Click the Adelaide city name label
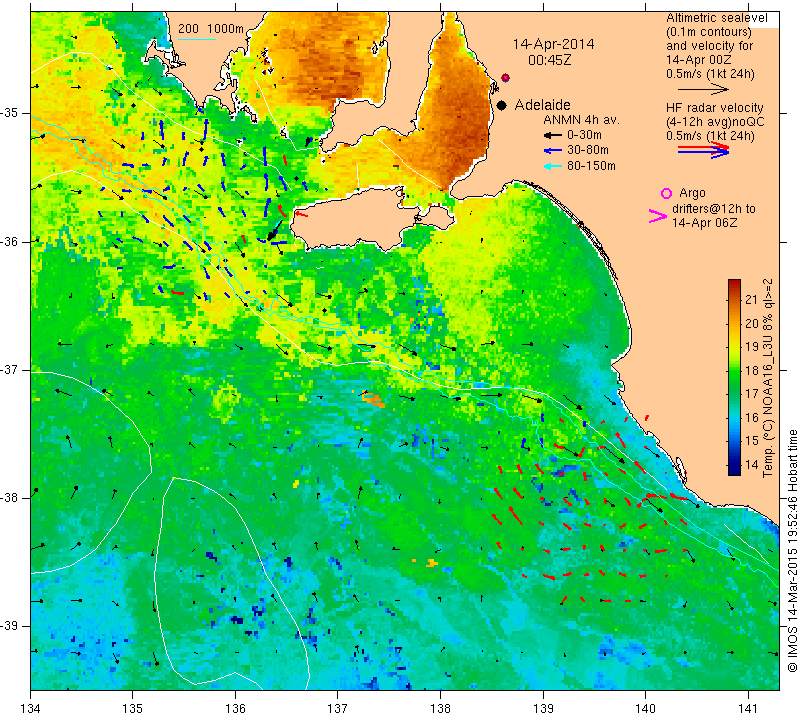800x720 pixels. tap(542, 105)
